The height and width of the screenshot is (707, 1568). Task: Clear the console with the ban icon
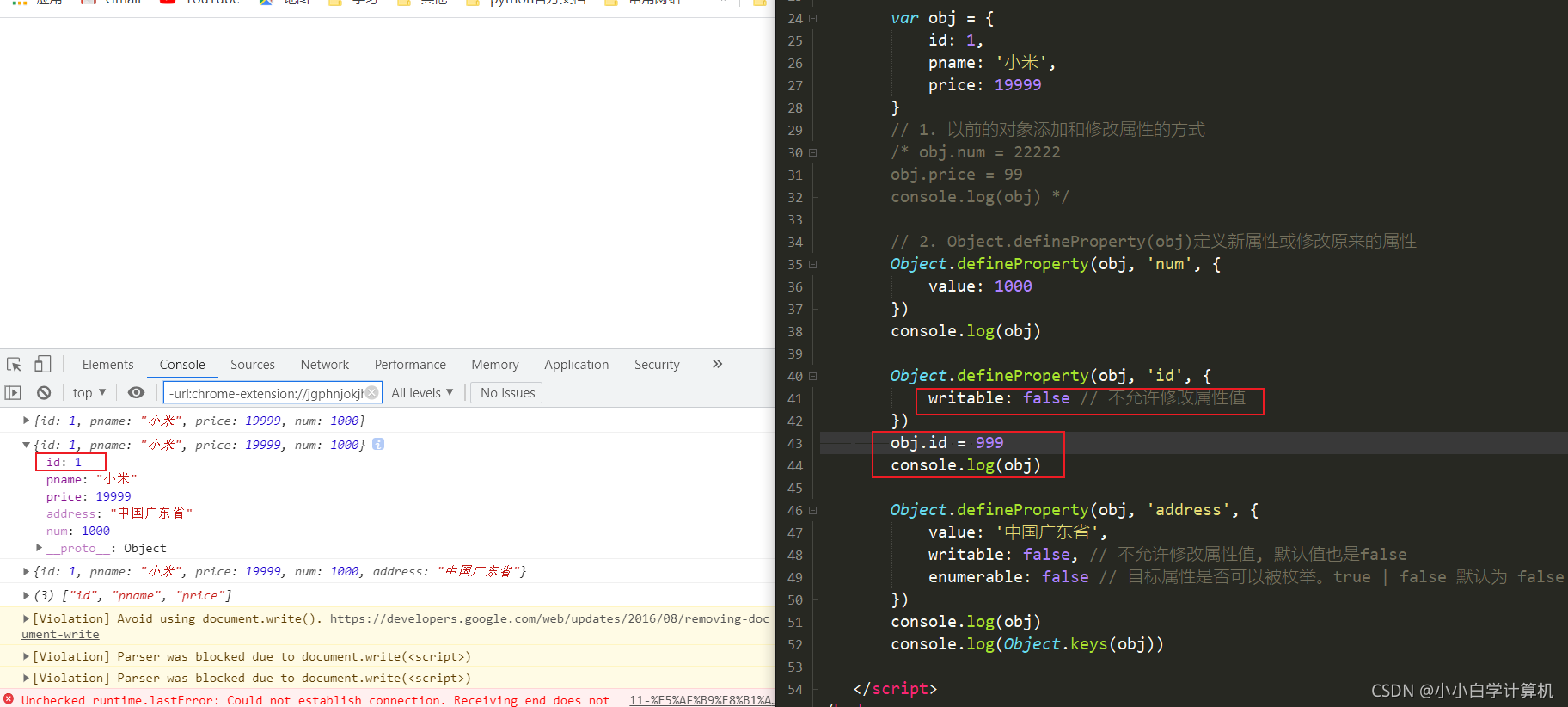44,393
